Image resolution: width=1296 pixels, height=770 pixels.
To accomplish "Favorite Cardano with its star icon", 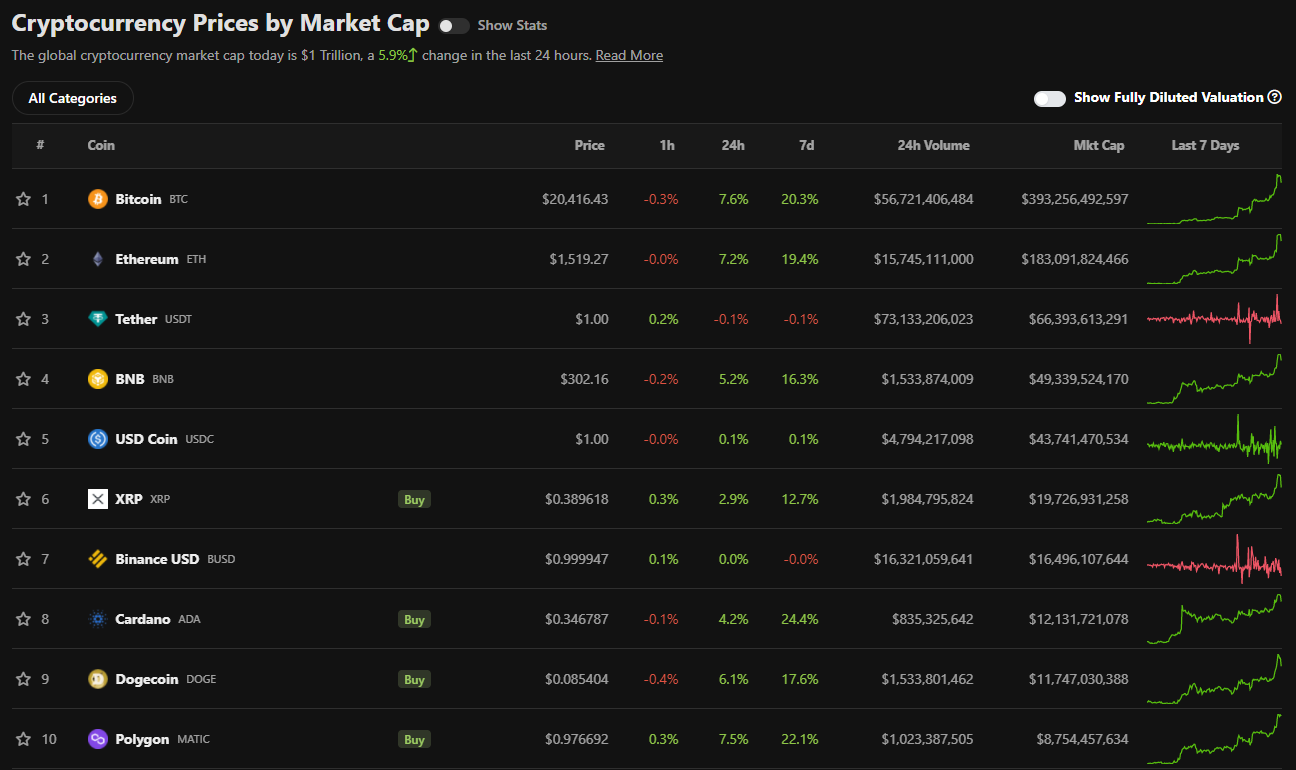I will (x=23, y=619).
